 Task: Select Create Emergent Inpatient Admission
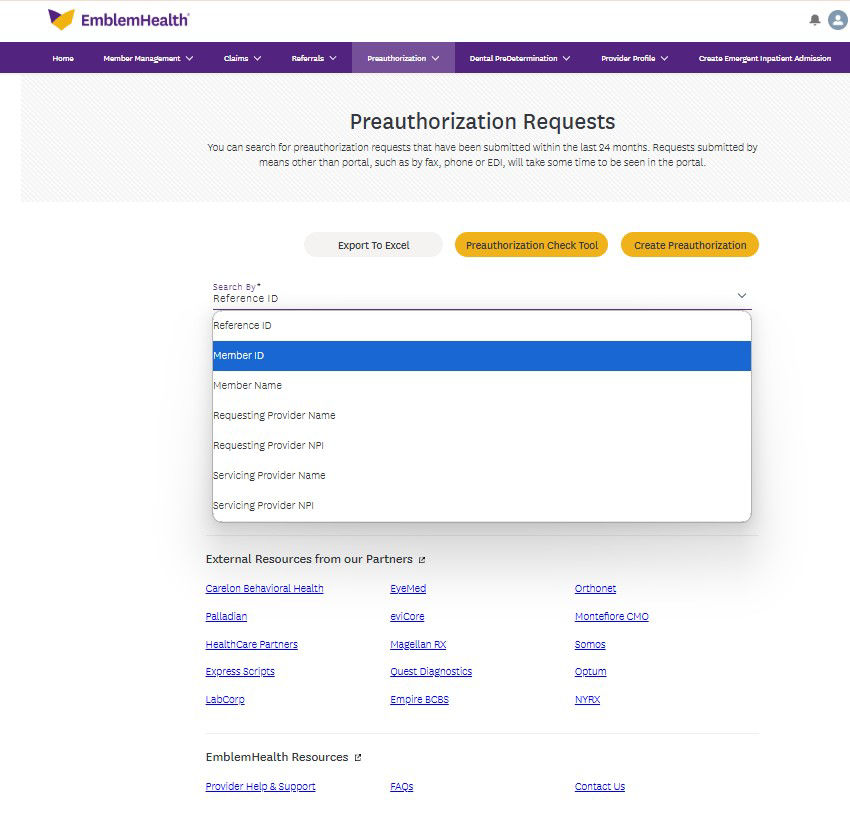point(764,58)
